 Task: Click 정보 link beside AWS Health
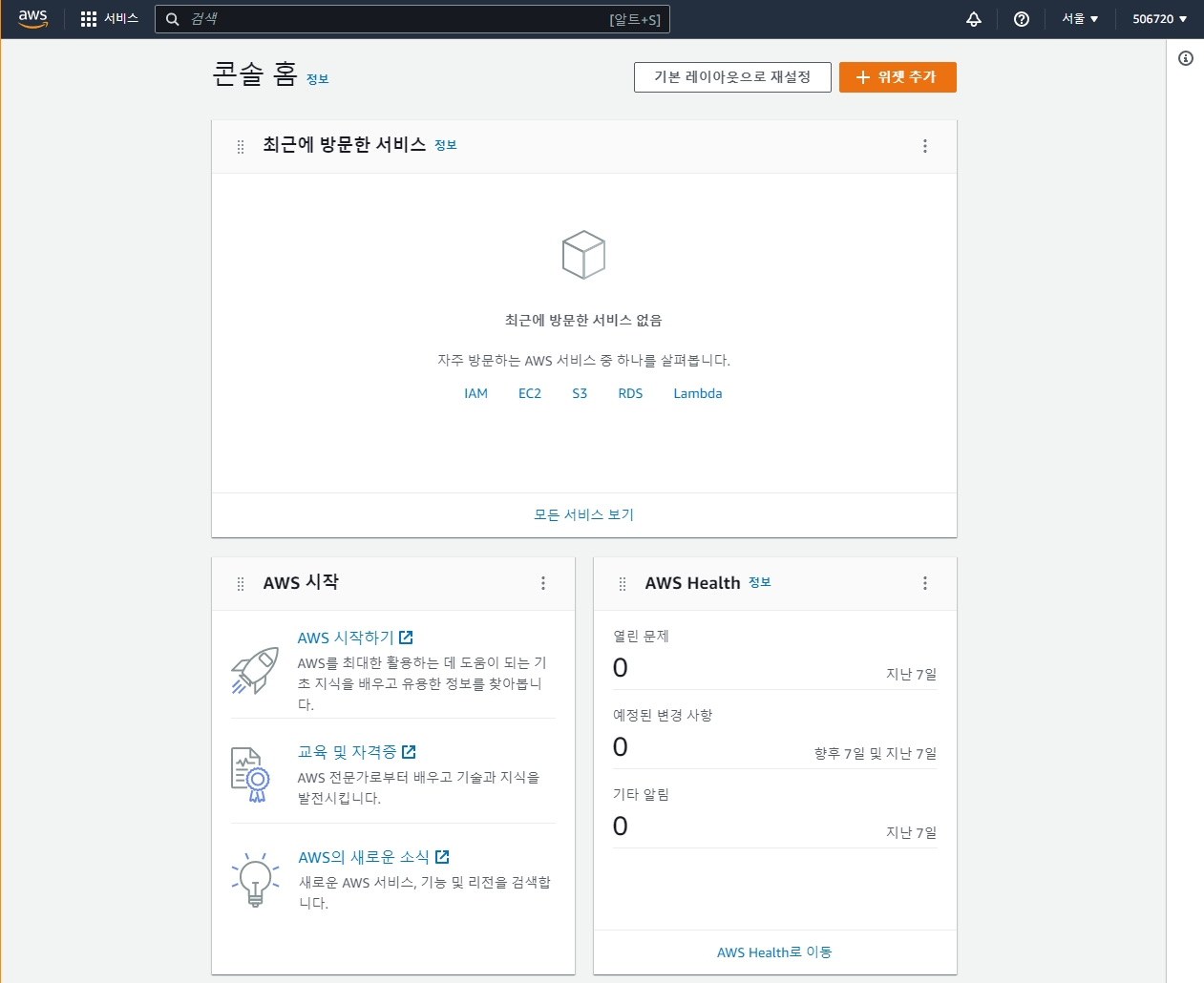tap(760, 582)
